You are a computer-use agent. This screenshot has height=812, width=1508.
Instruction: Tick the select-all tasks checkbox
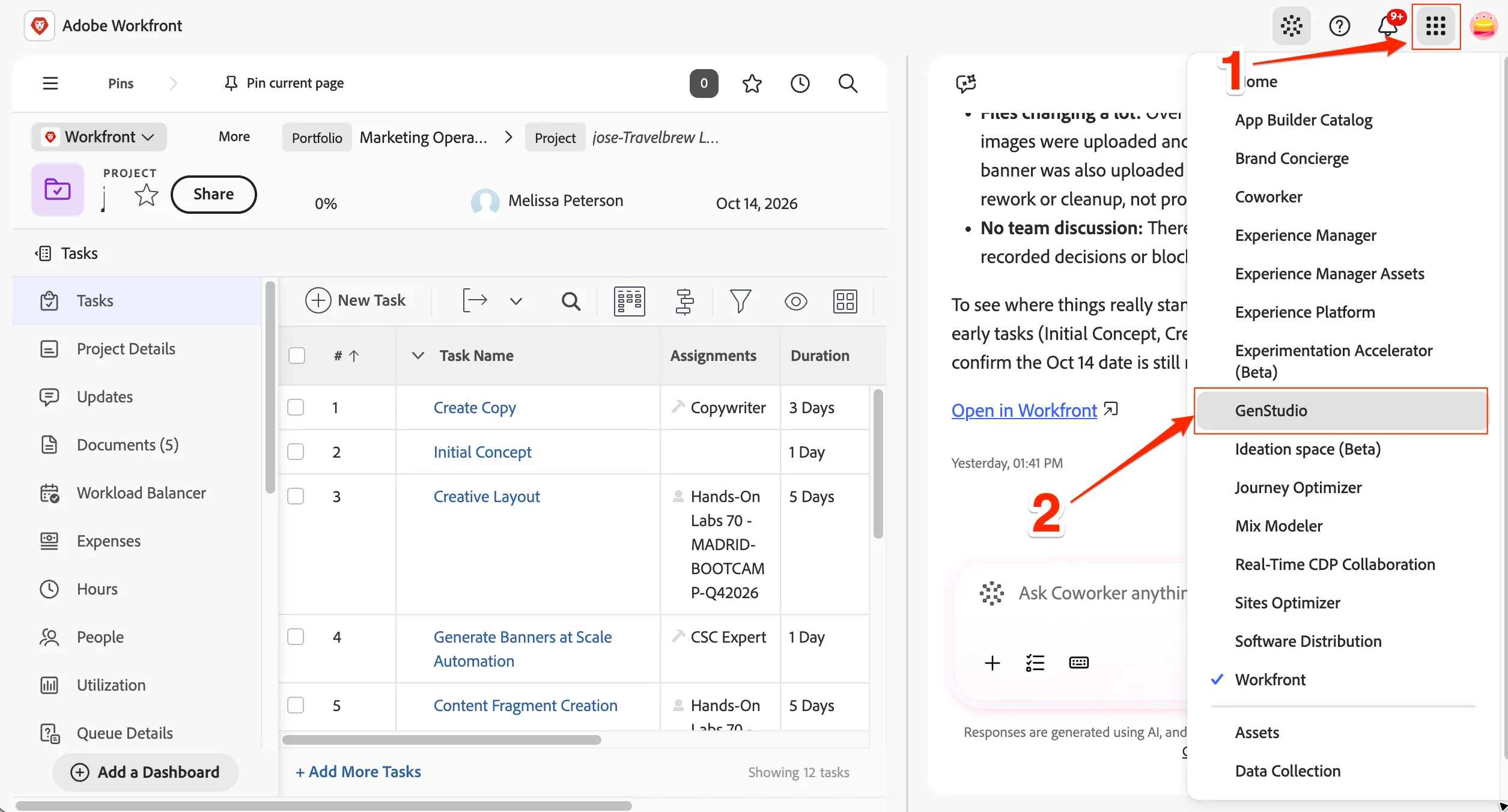(297, 356)
